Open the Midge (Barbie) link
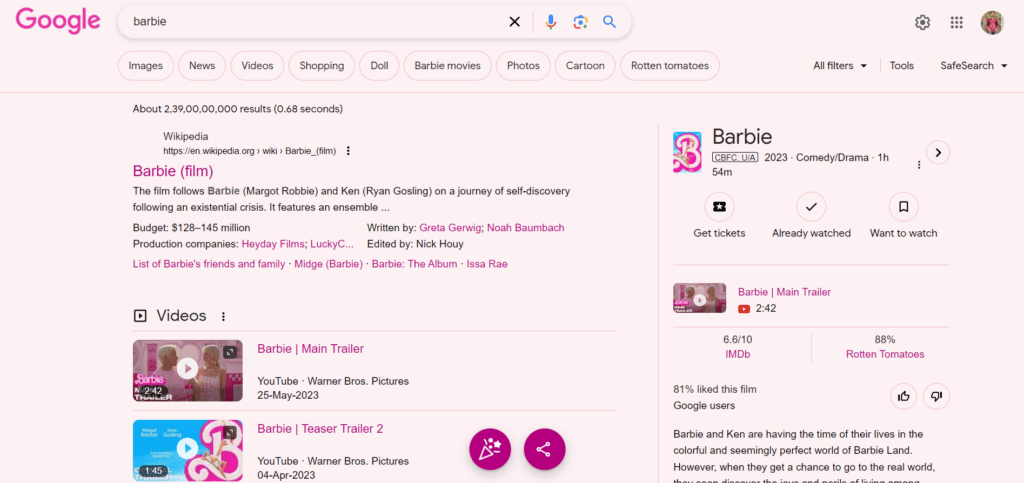This screenshot has width=1024, height=483. tap(328, 264)
